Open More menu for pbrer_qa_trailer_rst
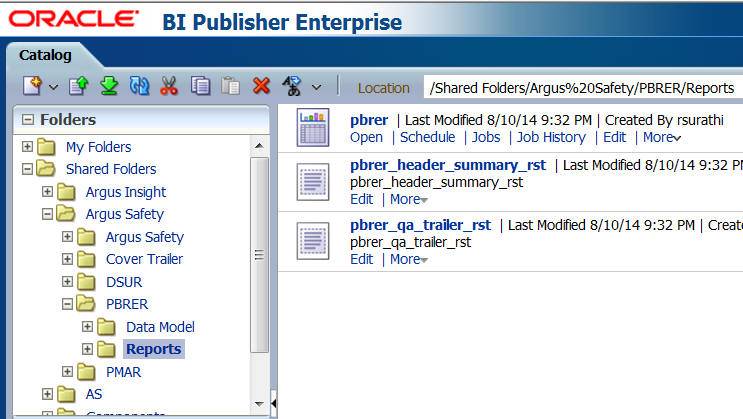This screenshot has width=743, height=419. pos(408,260)
